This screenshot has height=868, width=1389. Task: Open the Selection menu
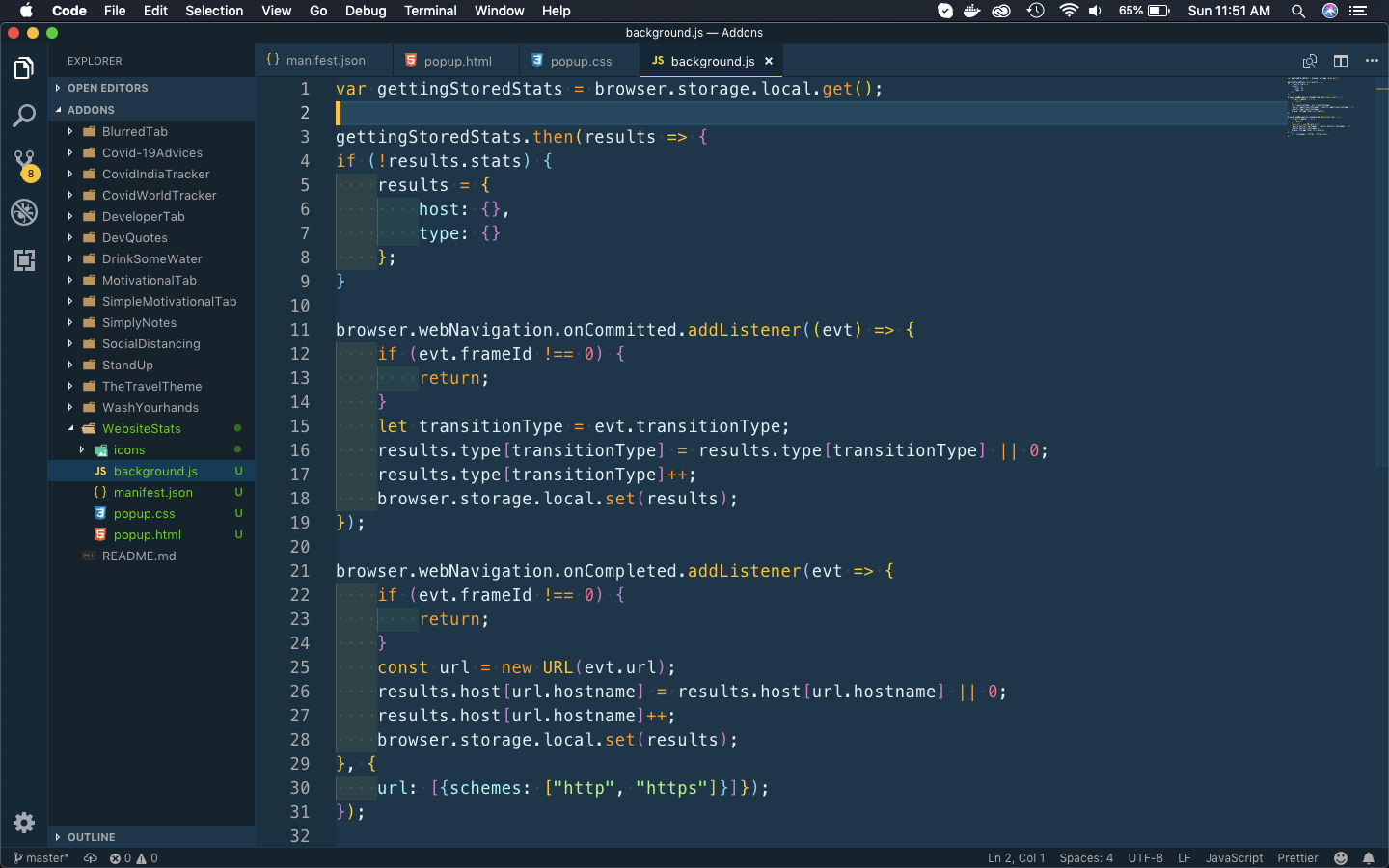tap(214, 11)
